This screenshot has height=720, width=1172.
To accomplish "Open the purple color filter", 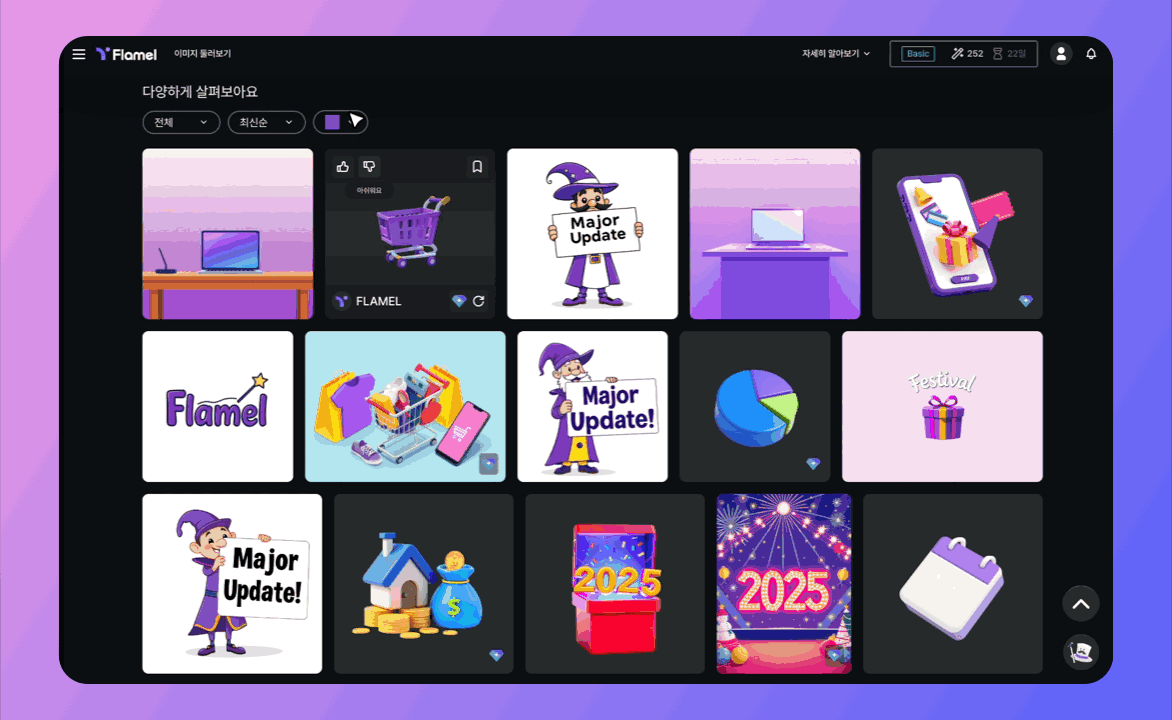I will point(340,122).
